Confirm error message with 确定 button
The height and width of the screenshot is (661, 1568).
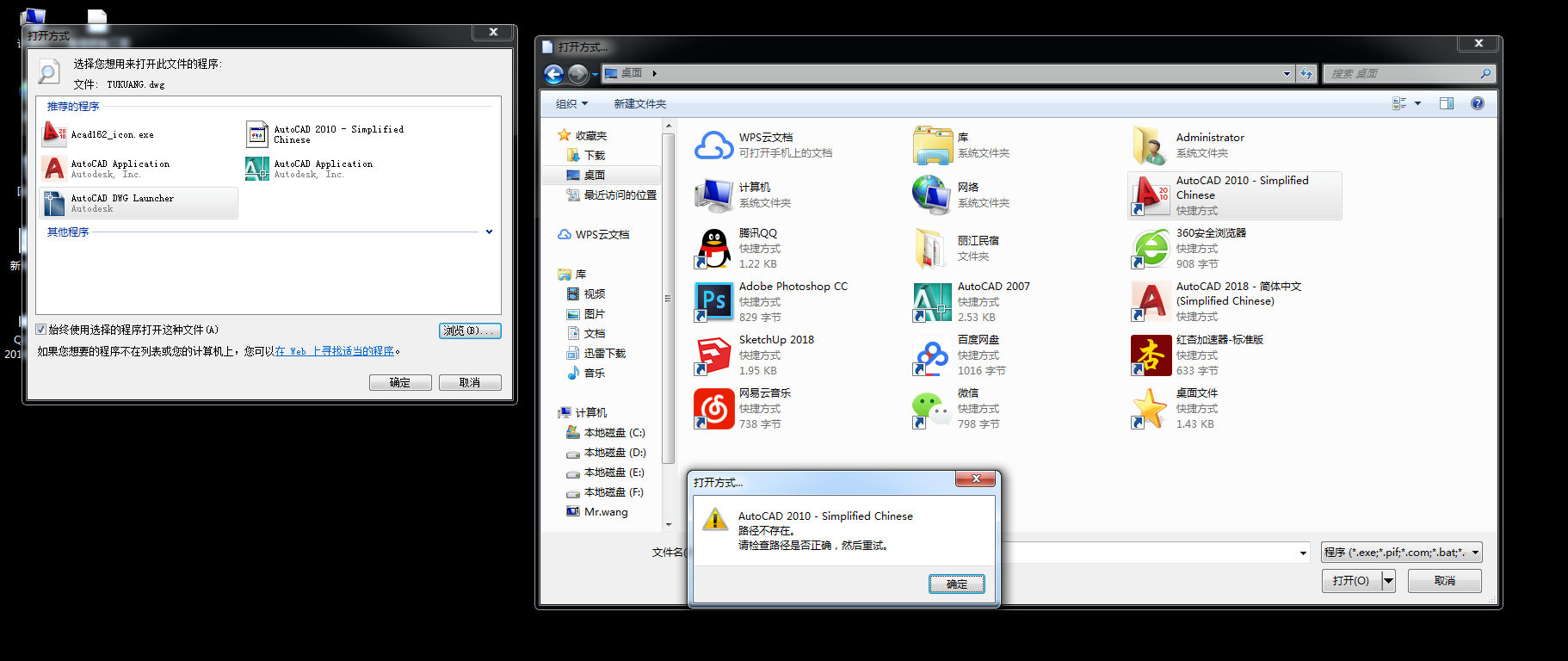[956, 584]
